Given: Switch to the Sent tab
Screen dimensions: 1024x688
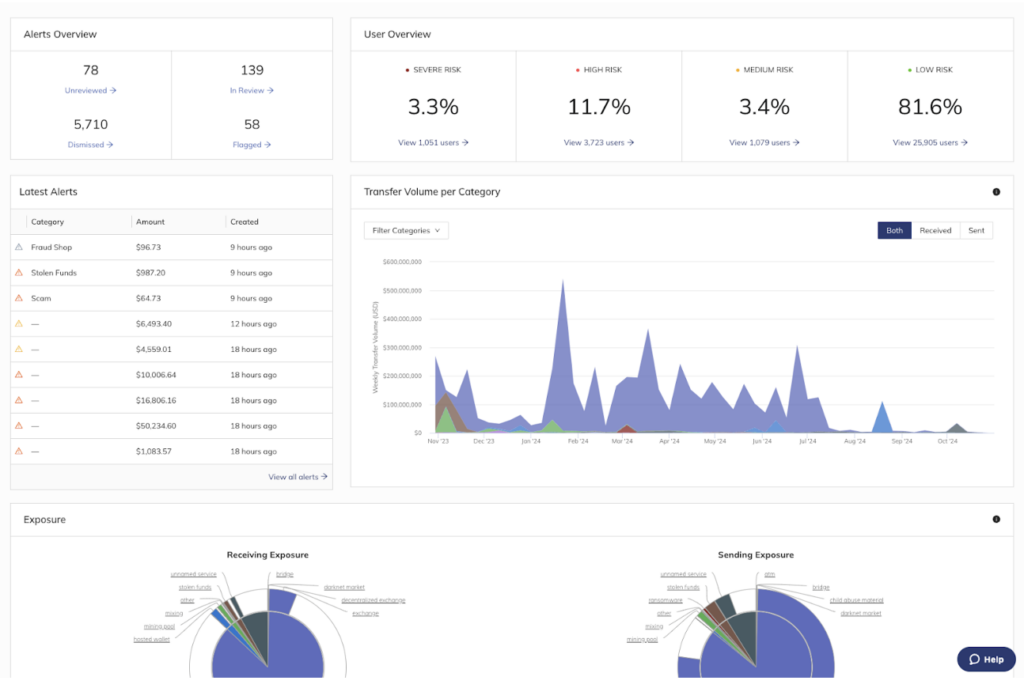Looking at the screenshot, I should click(x=977, y=230).
